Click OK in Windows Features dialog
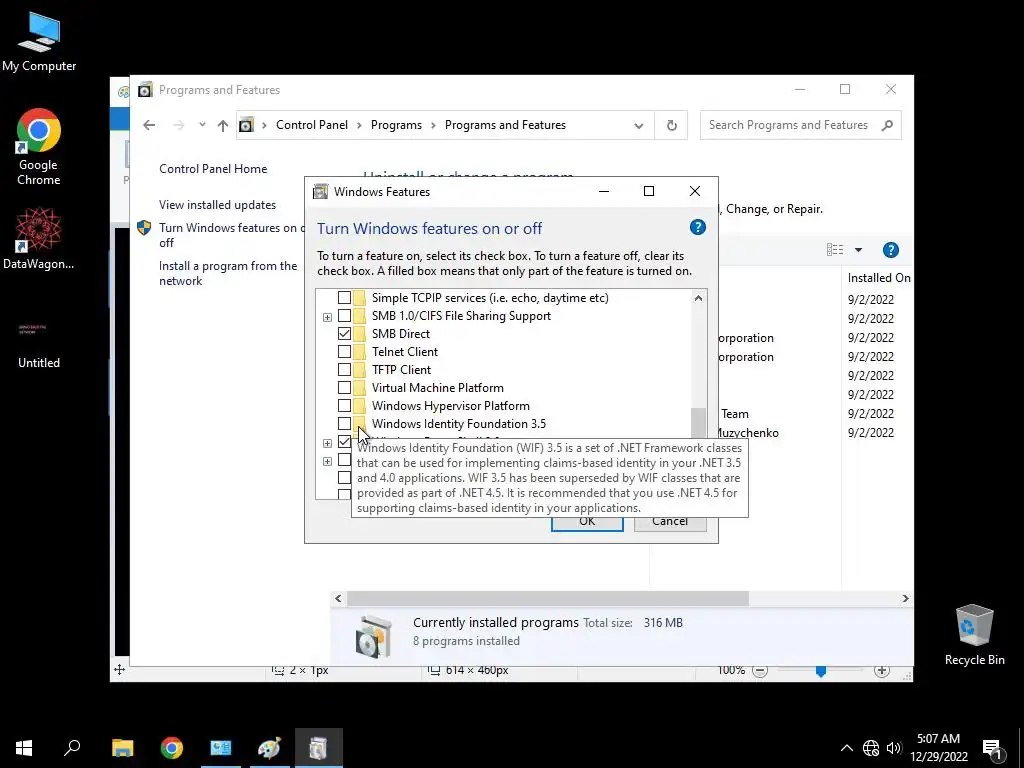 tap(586, 522)
